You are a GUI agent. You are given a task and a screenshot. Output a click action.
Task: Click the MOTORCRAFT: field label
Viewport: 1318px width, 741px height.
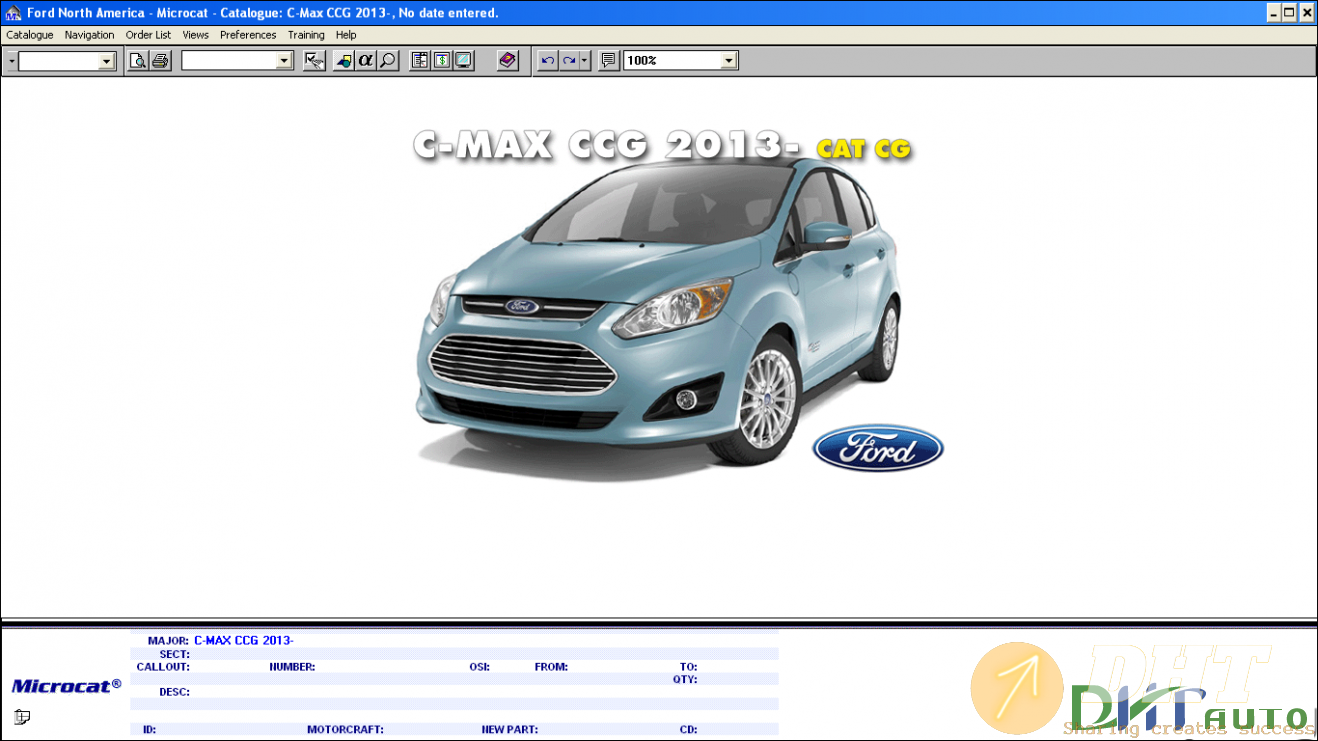[345, 730]
